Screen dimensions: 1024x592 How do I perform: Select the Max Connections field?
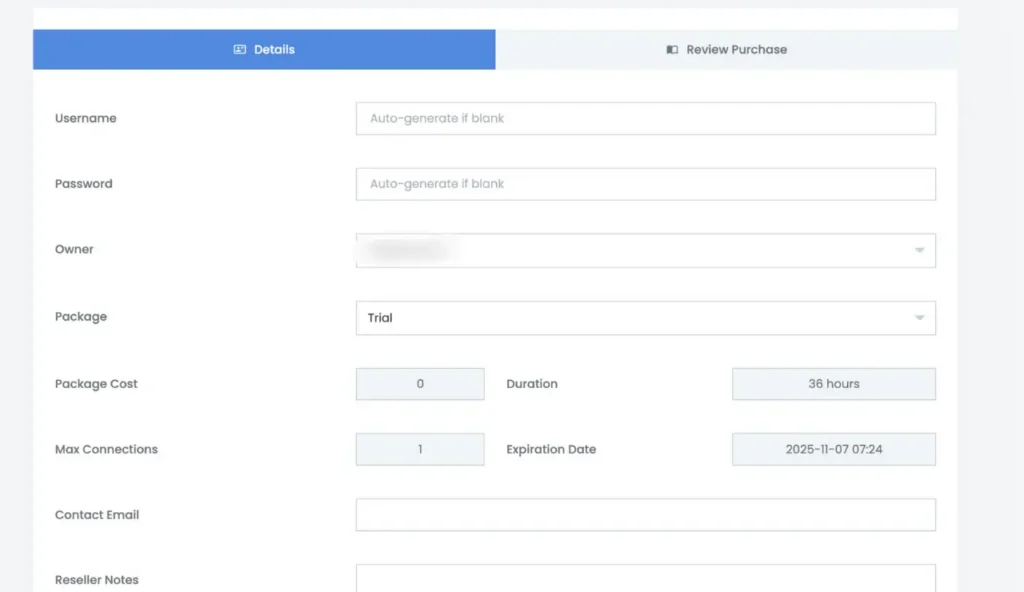pyautogui.click(x=420, y=449)
